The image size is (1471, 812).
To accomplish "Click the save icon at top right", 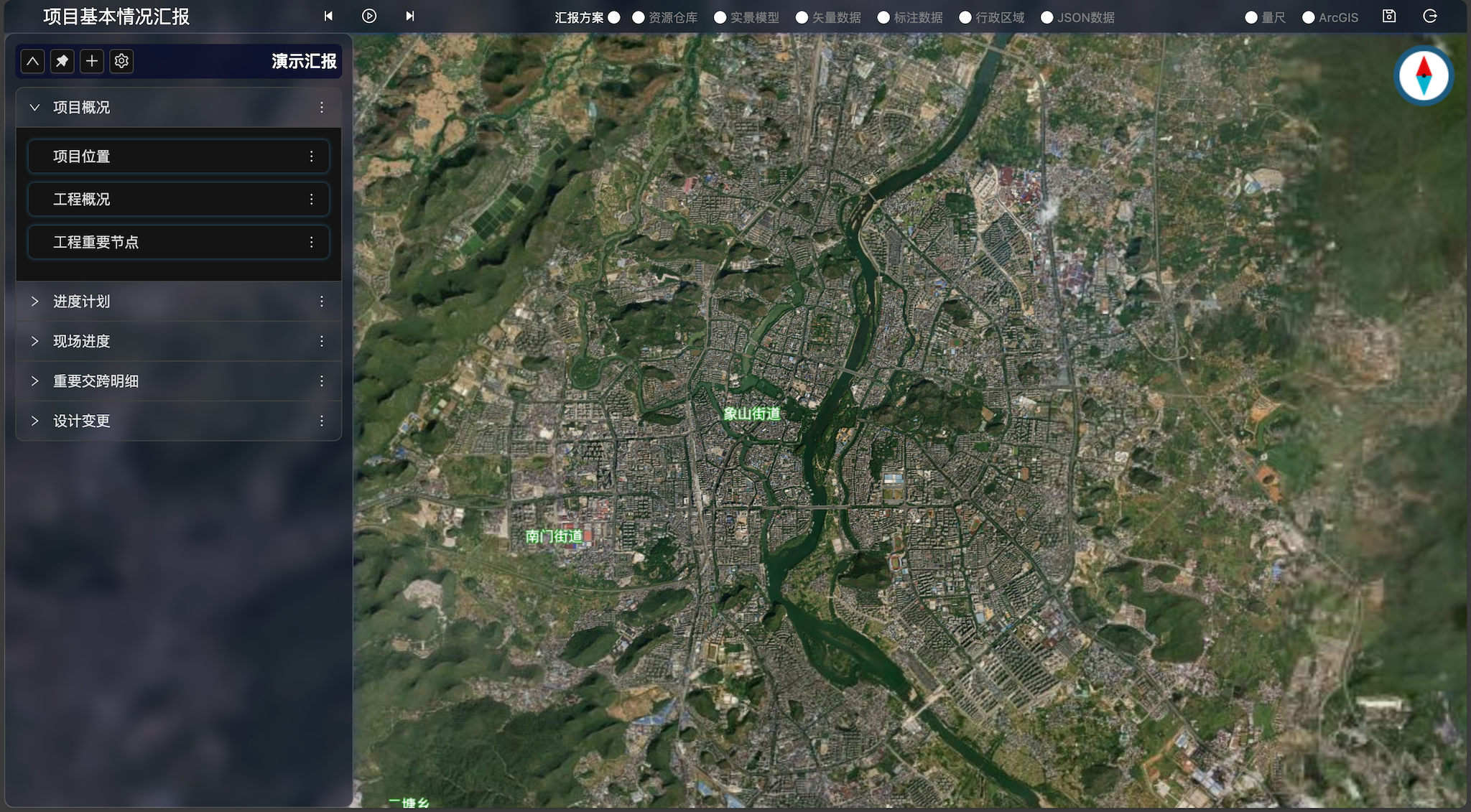I will [x=1389, y=17].
